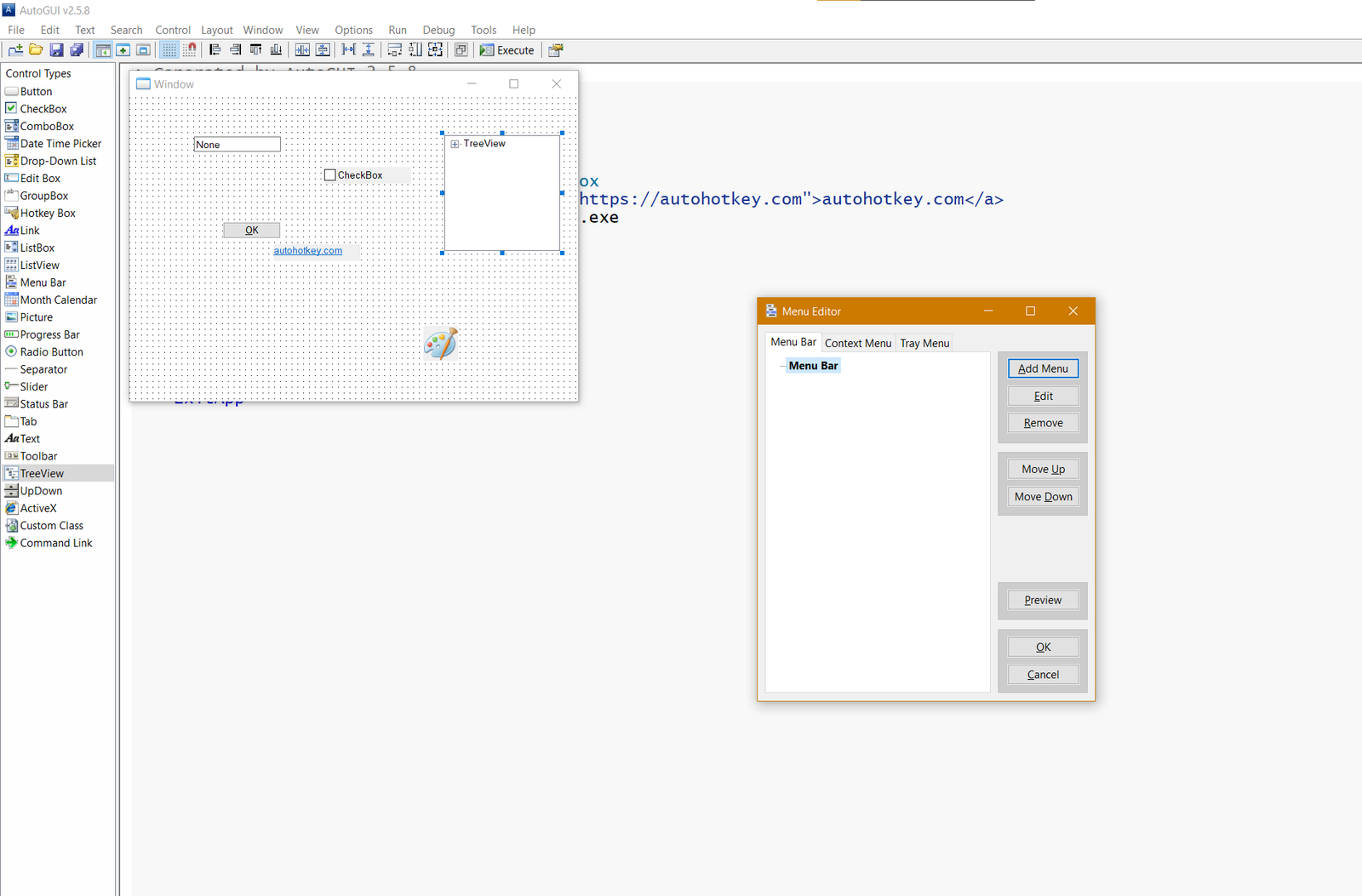The image size is (1362, 896).
Task: Open the Options menu
Action: point(354,30)
